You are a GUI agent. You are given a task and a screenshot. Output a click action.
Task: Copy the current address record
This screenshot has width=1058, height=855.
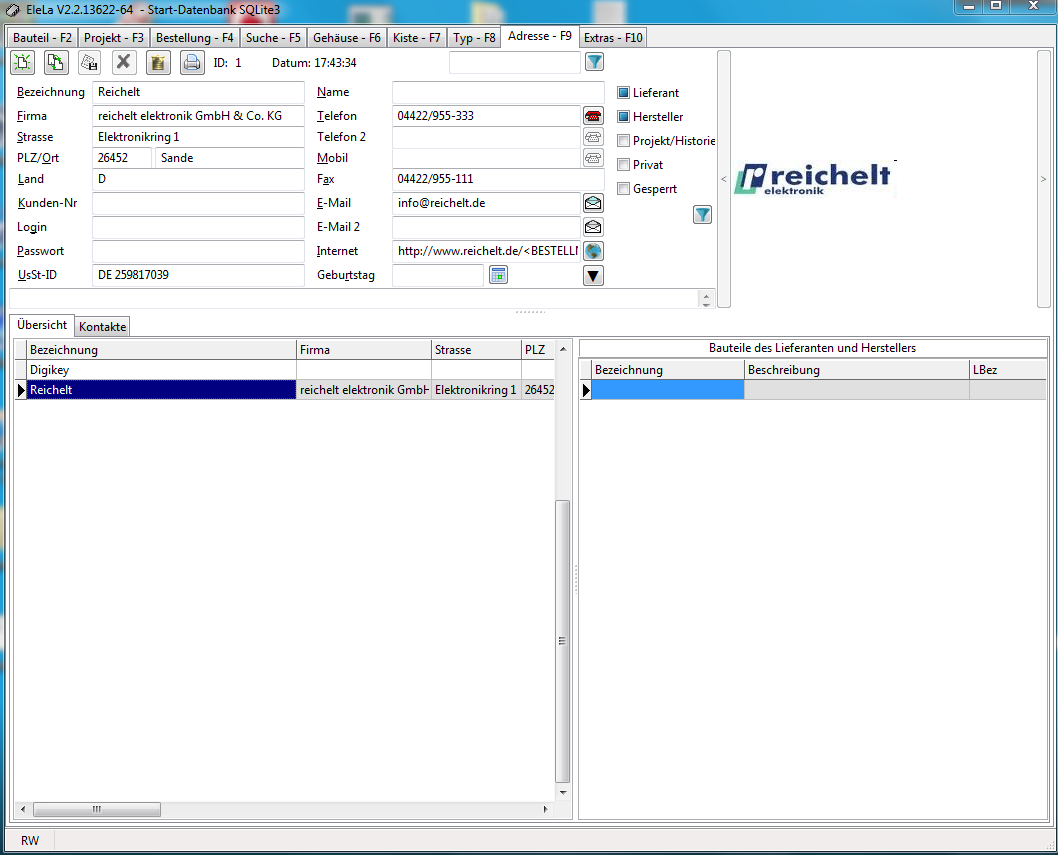click(x=56, y=63)
